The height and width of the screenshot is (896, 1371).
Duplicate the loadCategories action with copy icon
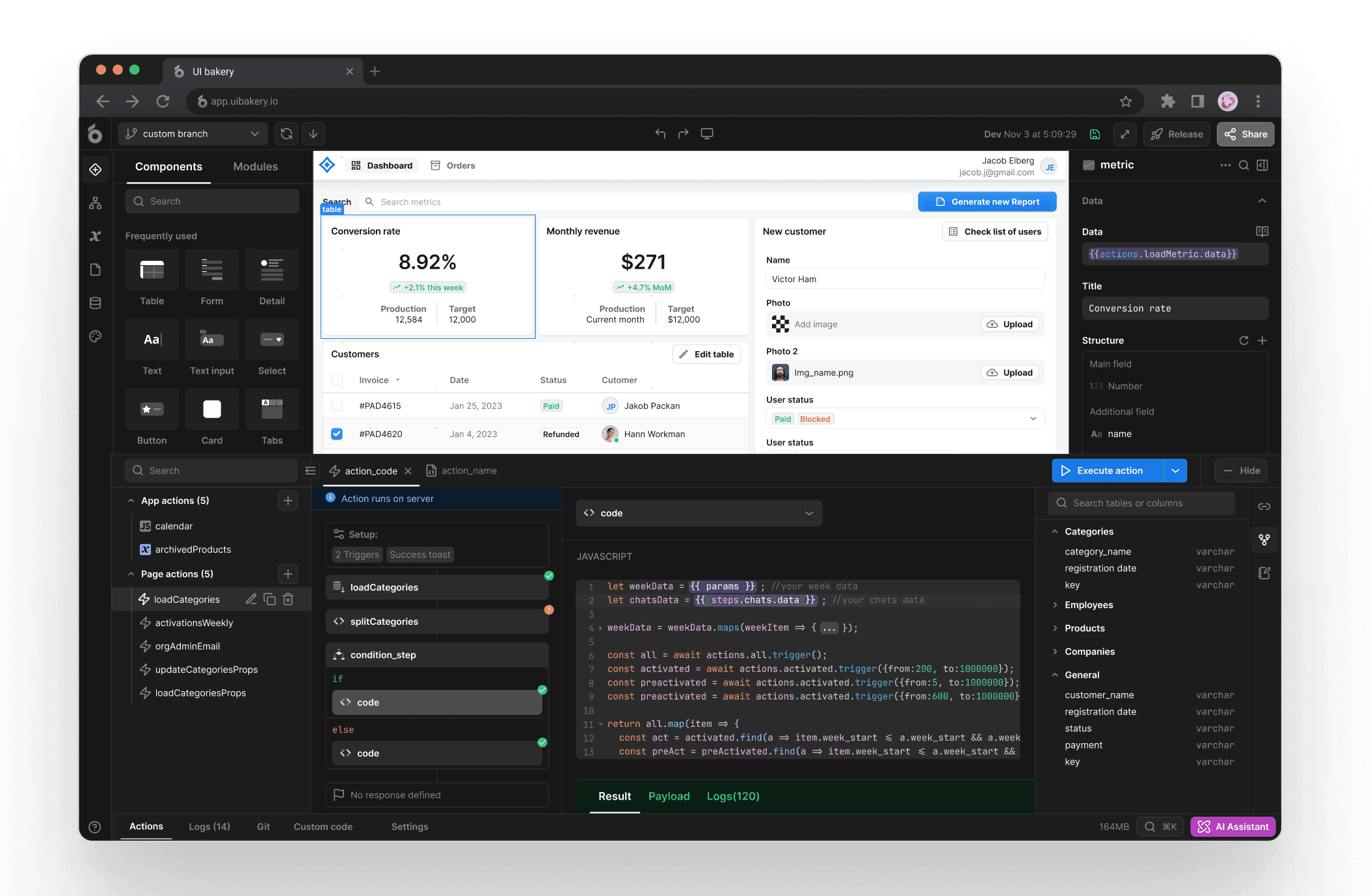coord(269,599)
